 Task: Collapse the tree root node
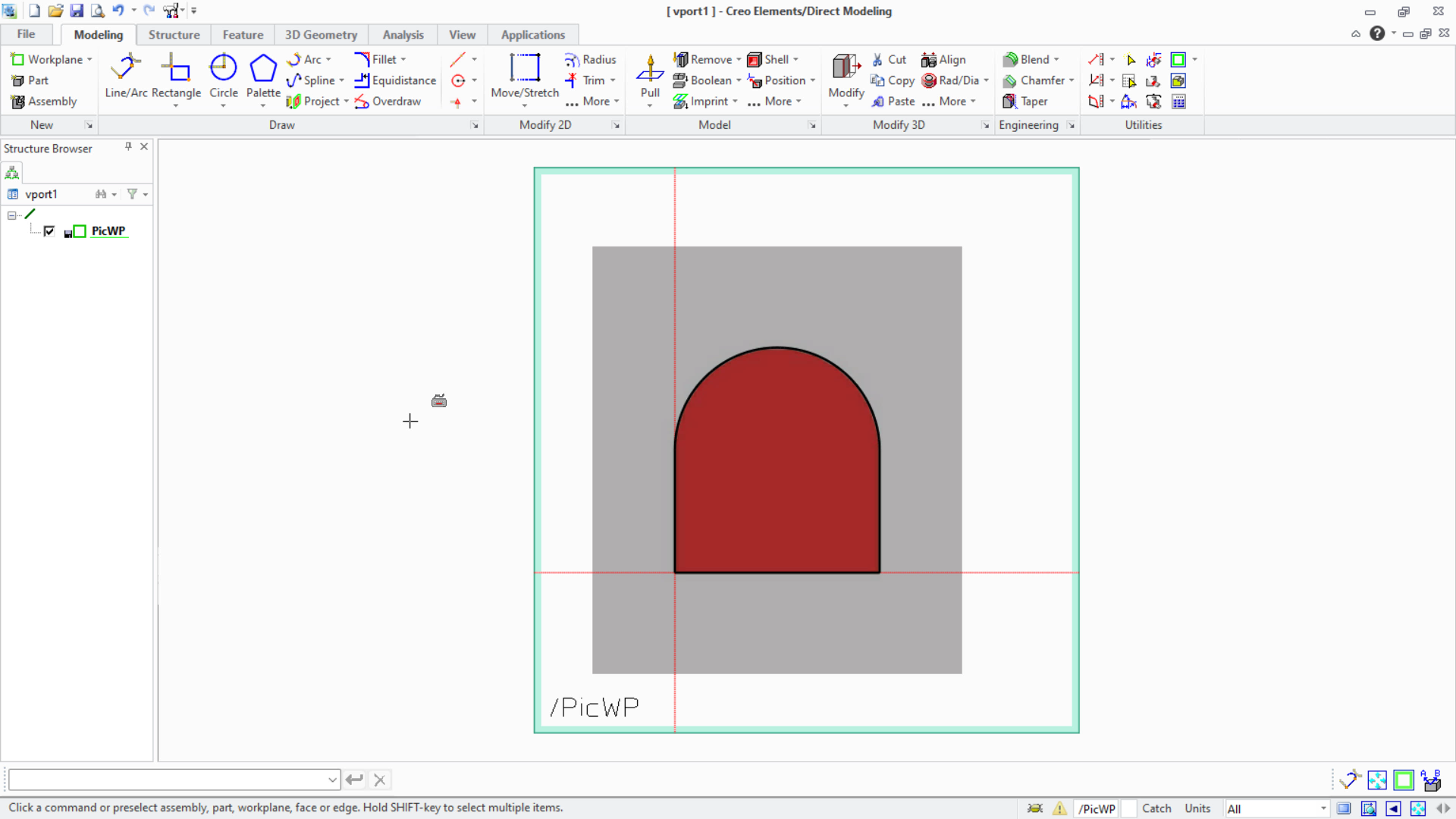[12, 215]
